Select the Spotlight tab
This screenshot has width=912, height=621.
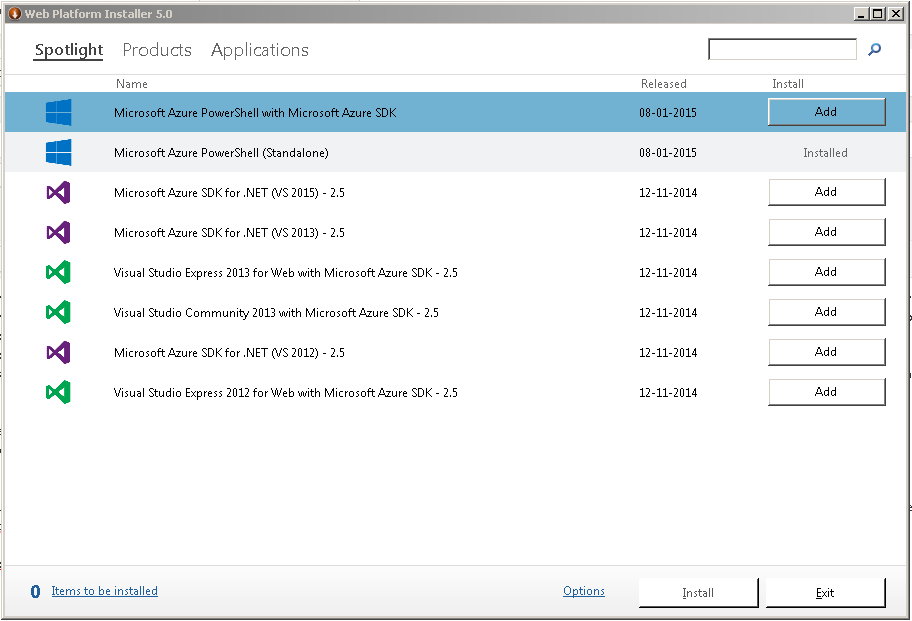click(69, 50)
